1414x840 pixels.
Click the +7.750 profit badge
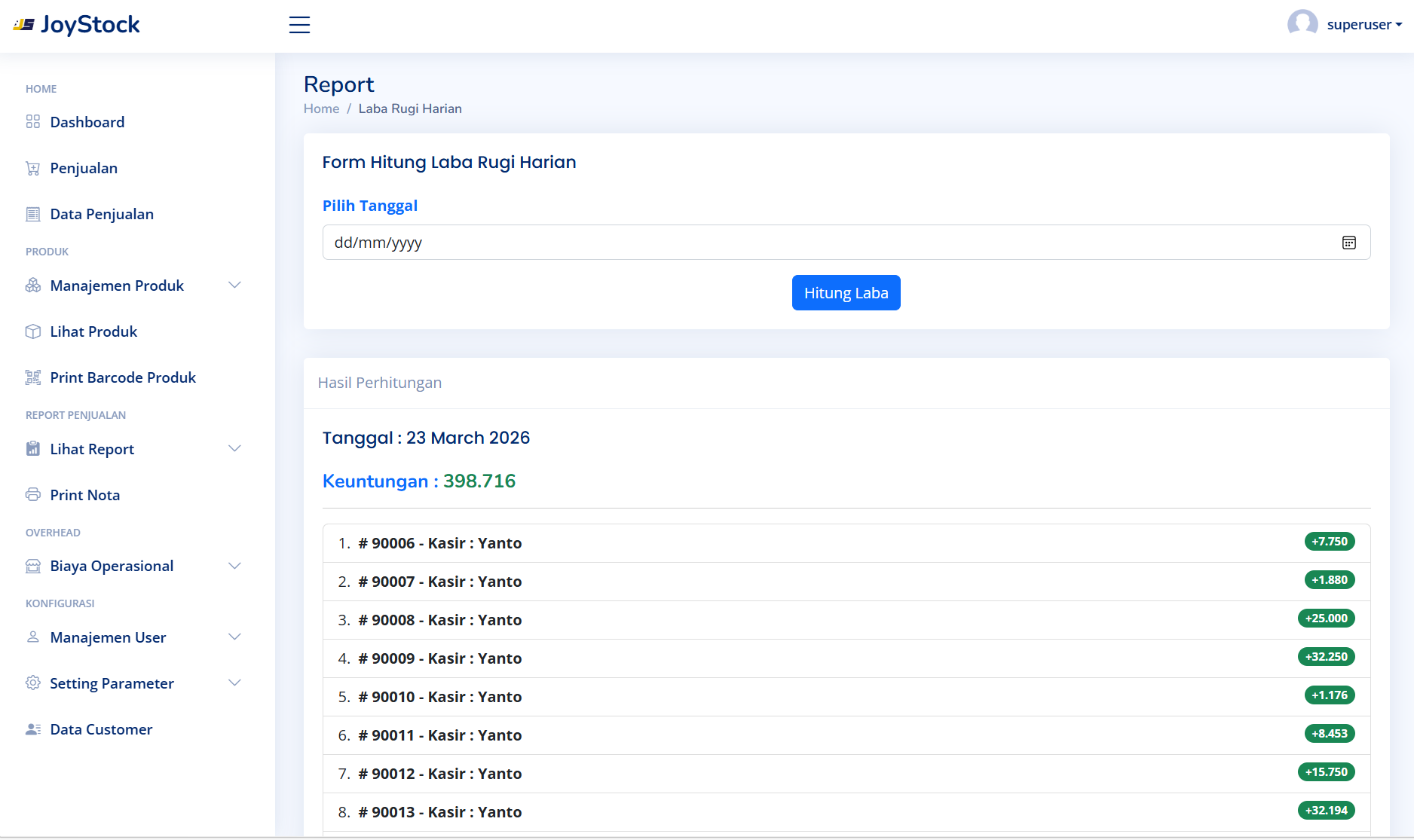[x=1330, y=542]
